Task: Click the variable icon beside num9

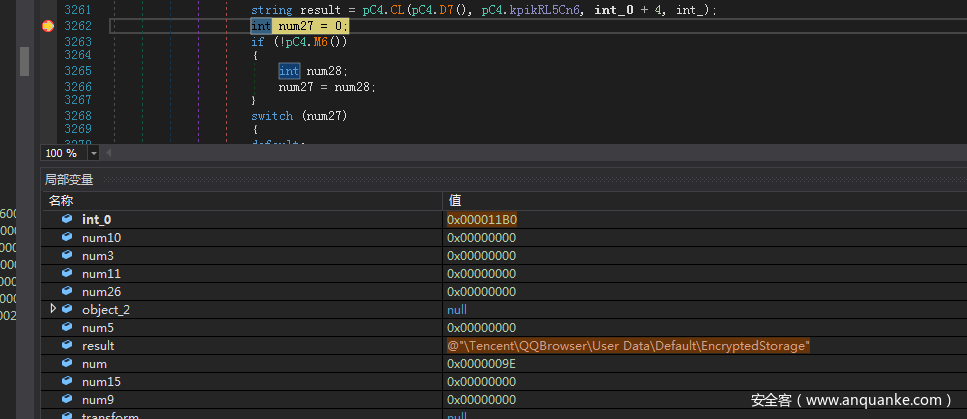Action: pos(67,400)
